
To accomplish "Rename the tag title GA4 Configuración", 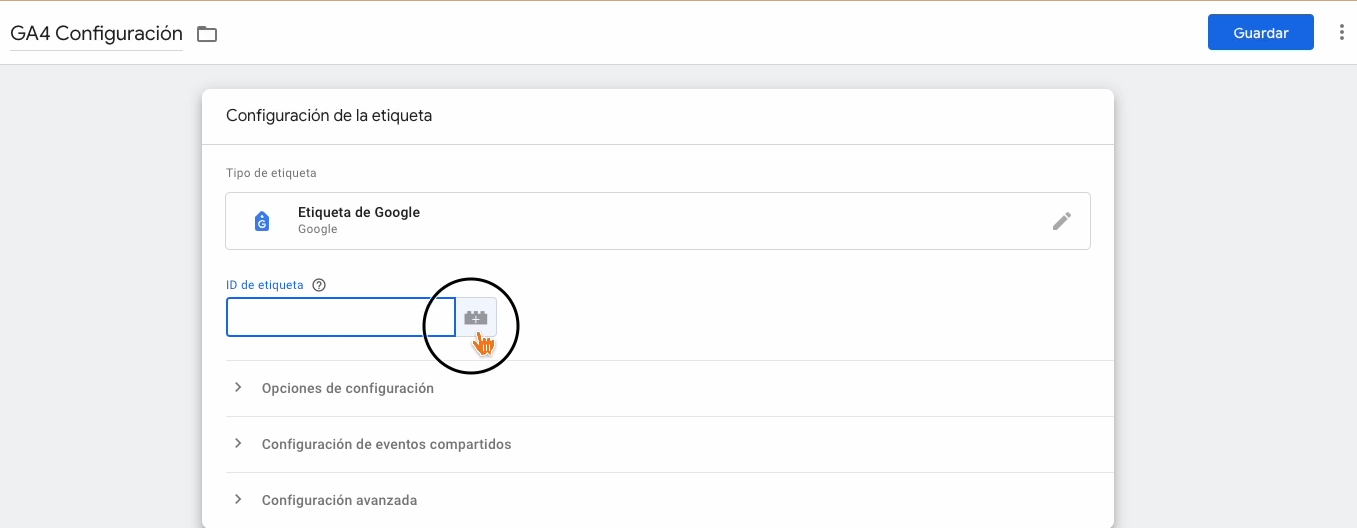I will click(x=96, y=33).
